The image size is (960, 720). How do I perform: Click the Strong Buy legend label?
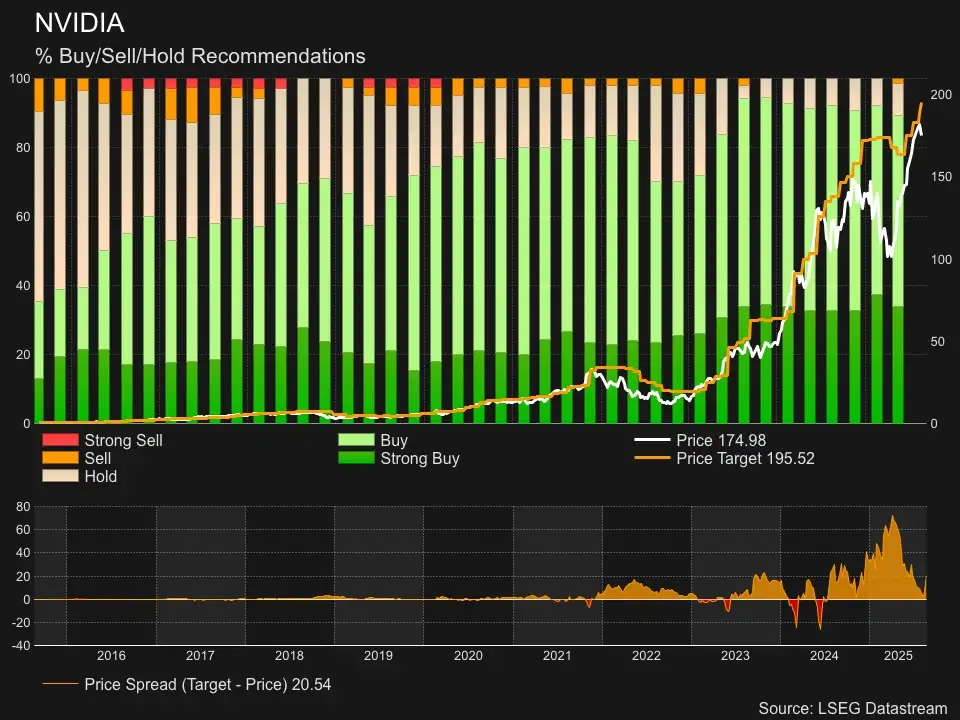click(420, 459)
